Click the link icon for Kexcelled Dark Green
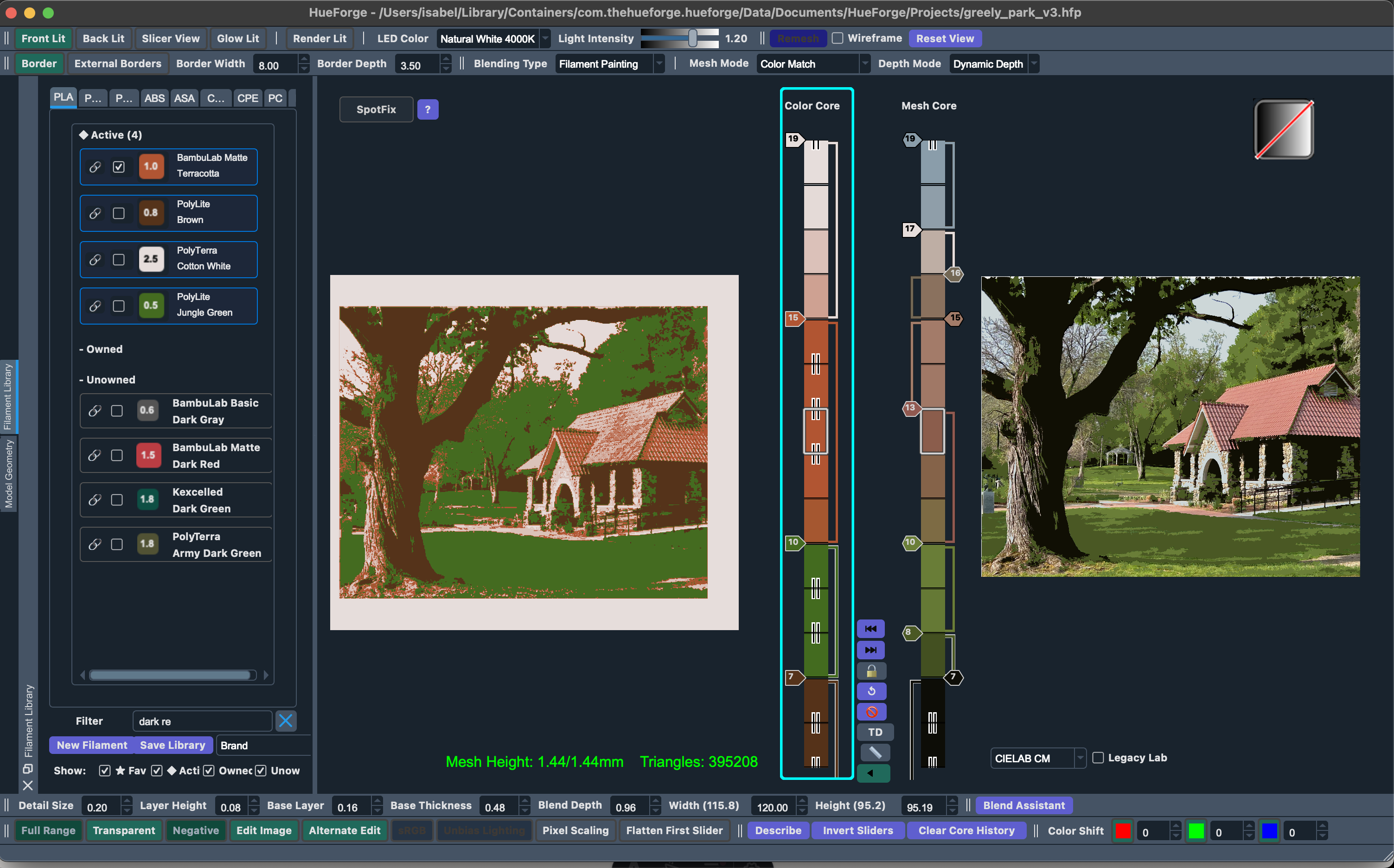The image size is (1394, 868). click(x=95, y=500)
